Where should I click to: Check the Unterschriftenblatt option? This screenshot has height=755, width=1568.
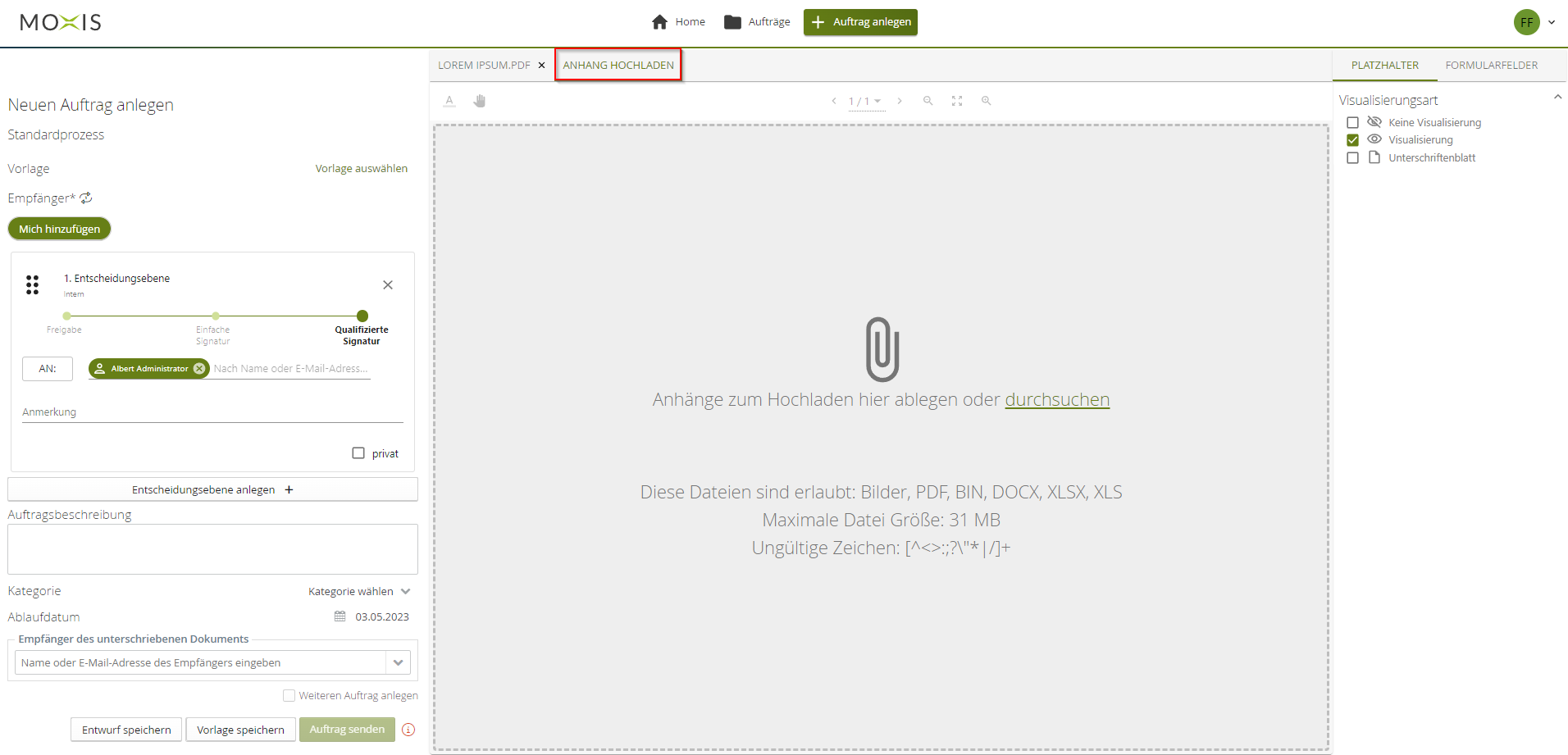click(x=1353, y=158)
